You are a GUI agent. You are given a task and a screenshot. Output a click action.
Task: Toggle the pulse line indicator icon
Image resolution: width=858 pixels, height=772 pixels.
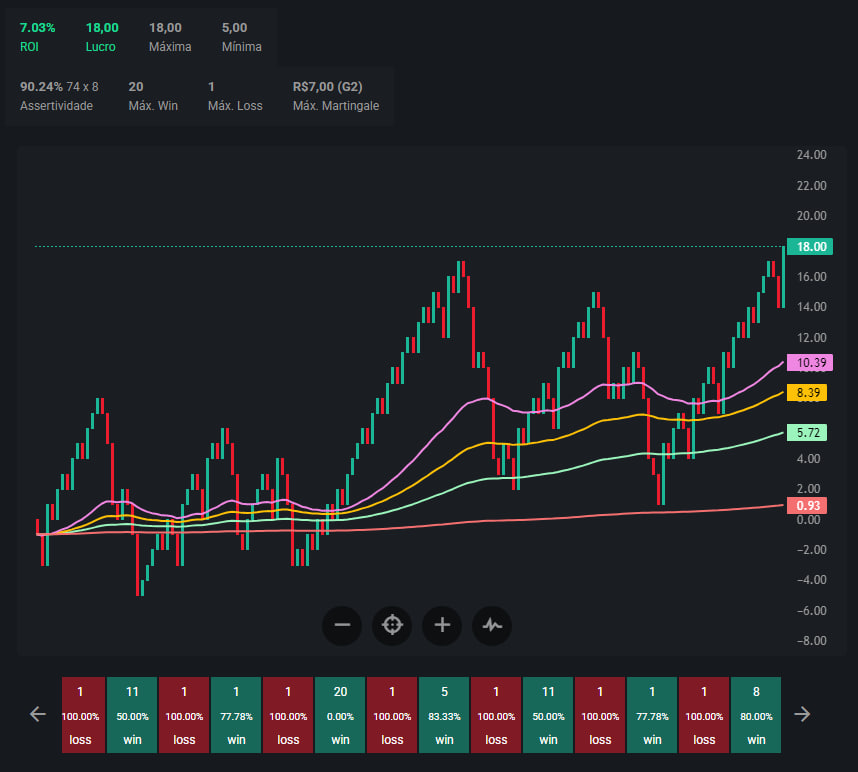coord(493,626)
